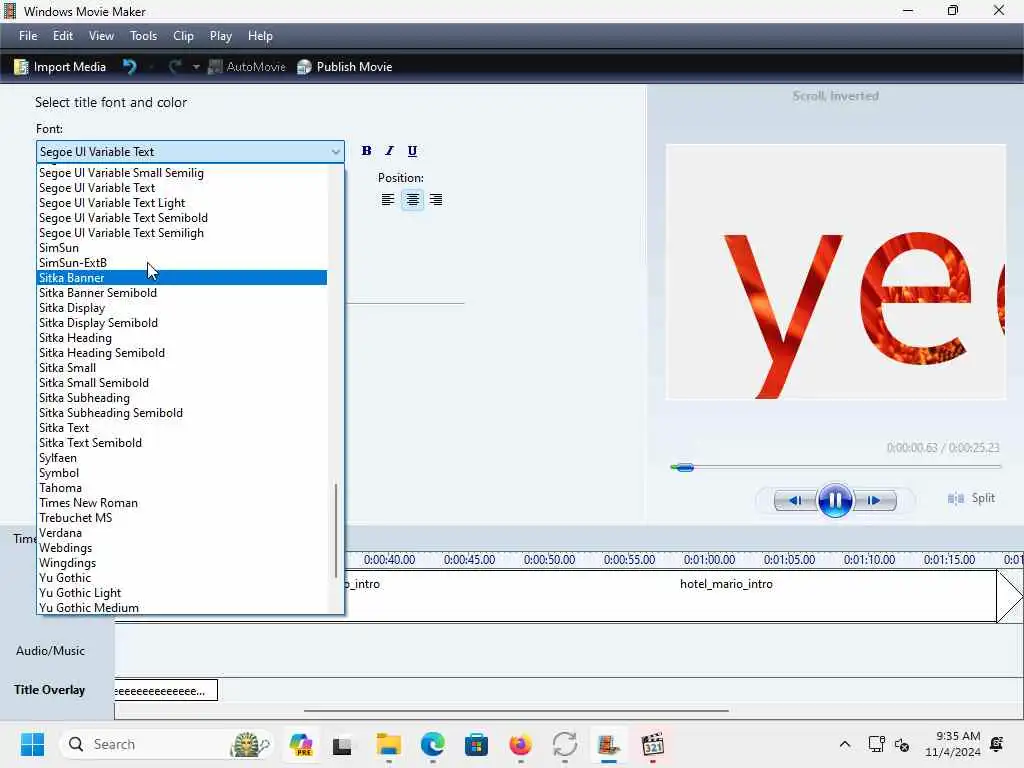The image size is (1024, 768).
Task: Open the Tools menu
Action: pos(143,36)
